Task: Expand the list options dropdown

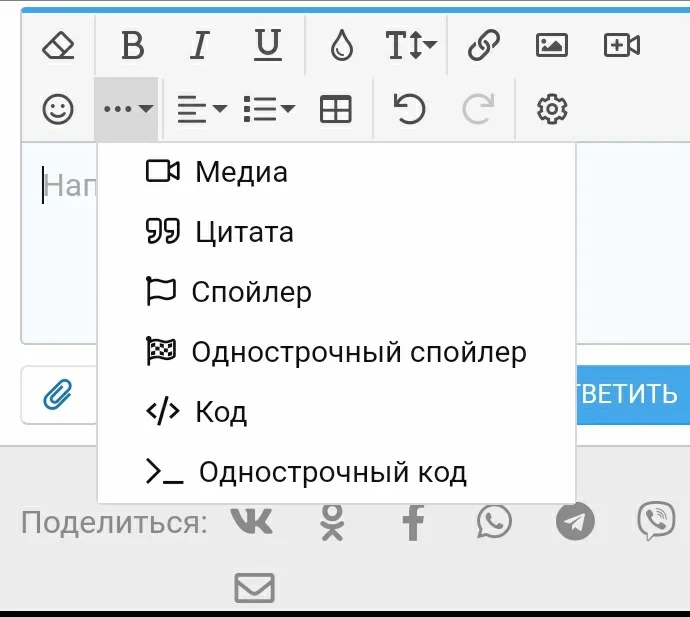Action: tap(269, 109)
